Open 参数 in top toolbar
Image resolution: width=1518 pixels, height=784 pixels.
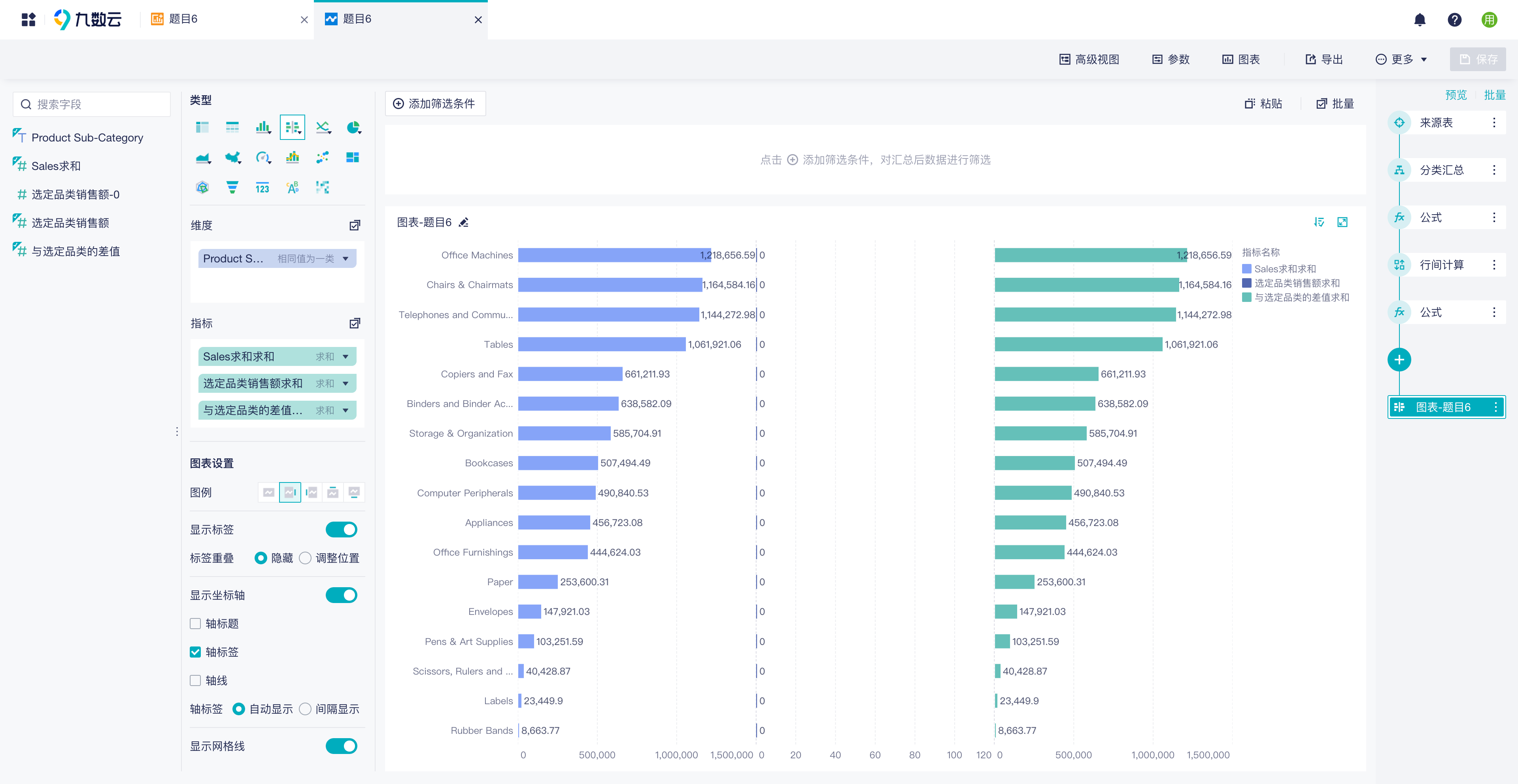(x=1170, y=59)
